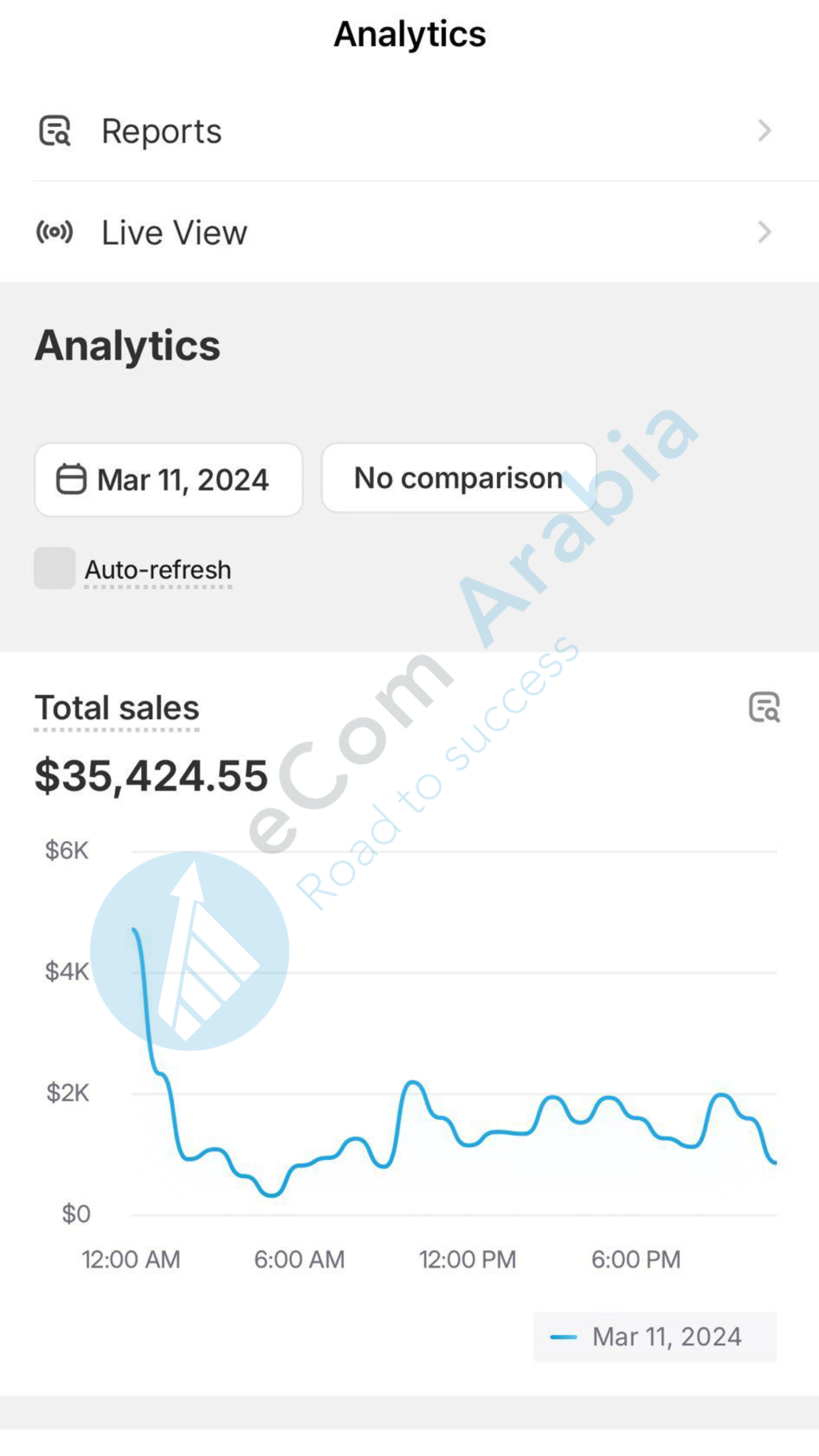819x1456 pixels.
Task: Click the calendar icon beside the date
Action: (71, 479)
